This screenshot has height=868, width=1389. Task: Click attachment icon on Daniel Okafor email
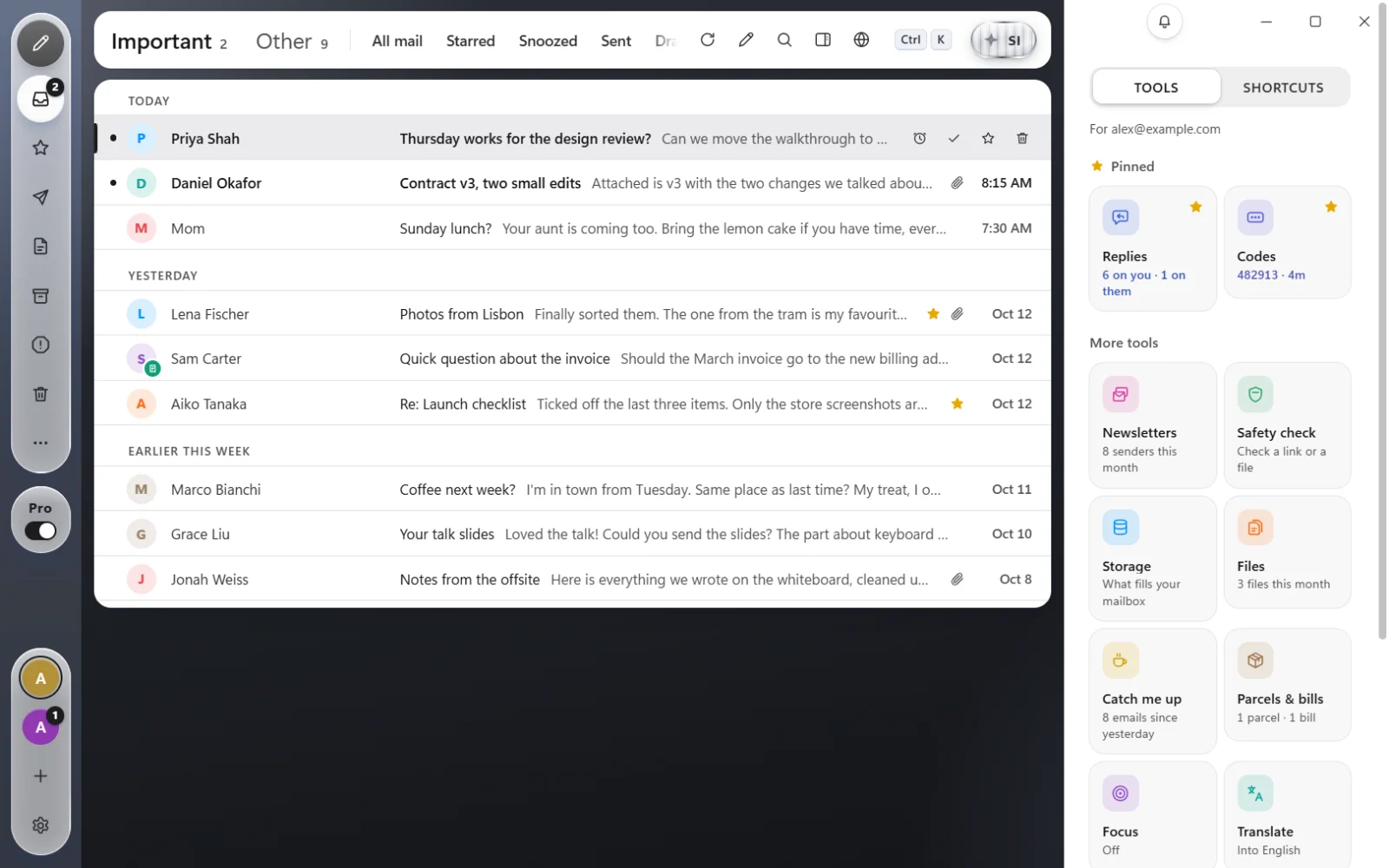[957, 183]
